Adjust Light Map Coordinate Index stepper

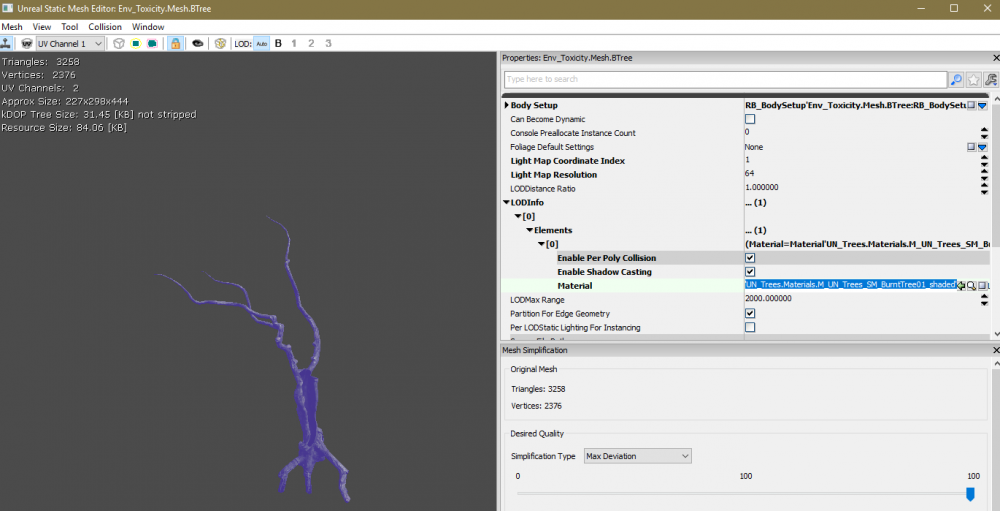[x=984, y=161]
